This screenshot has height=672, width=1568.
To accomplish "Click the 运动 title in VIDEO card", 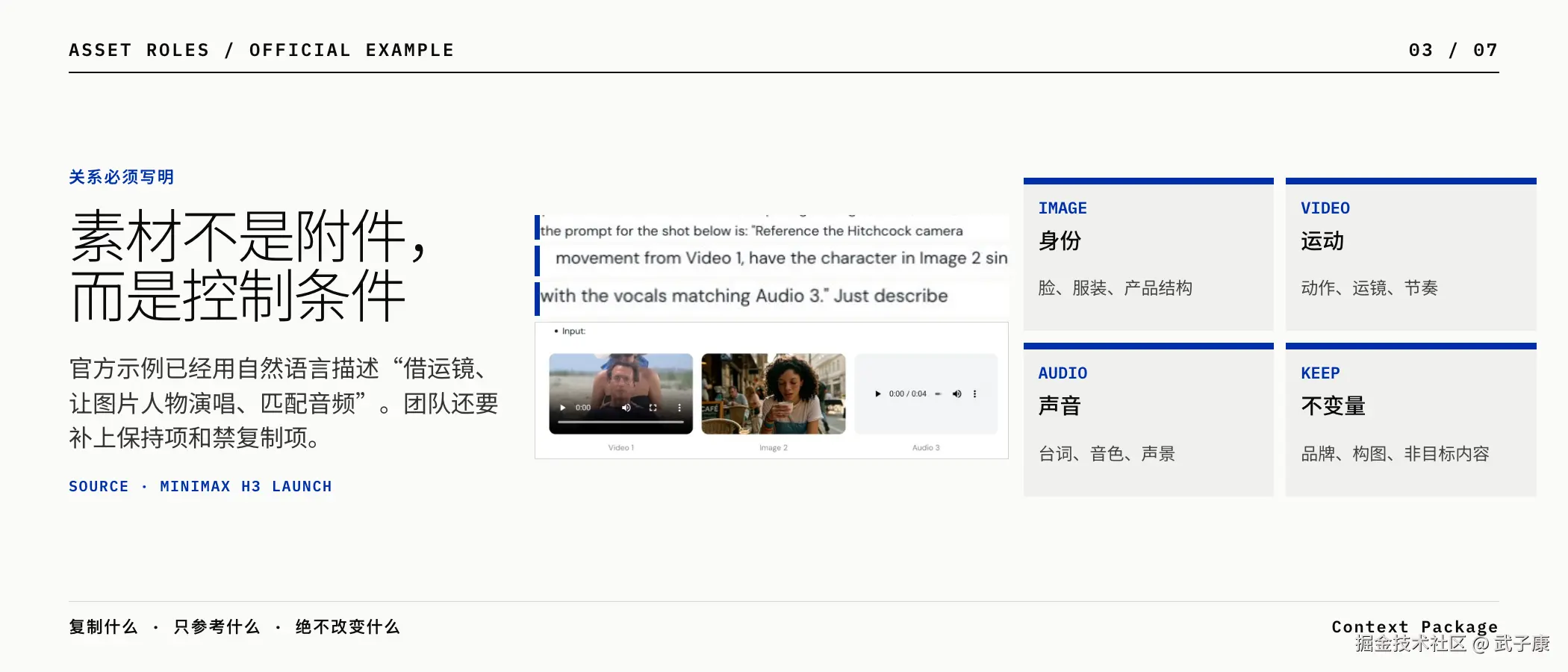I will click(1322, 241).
